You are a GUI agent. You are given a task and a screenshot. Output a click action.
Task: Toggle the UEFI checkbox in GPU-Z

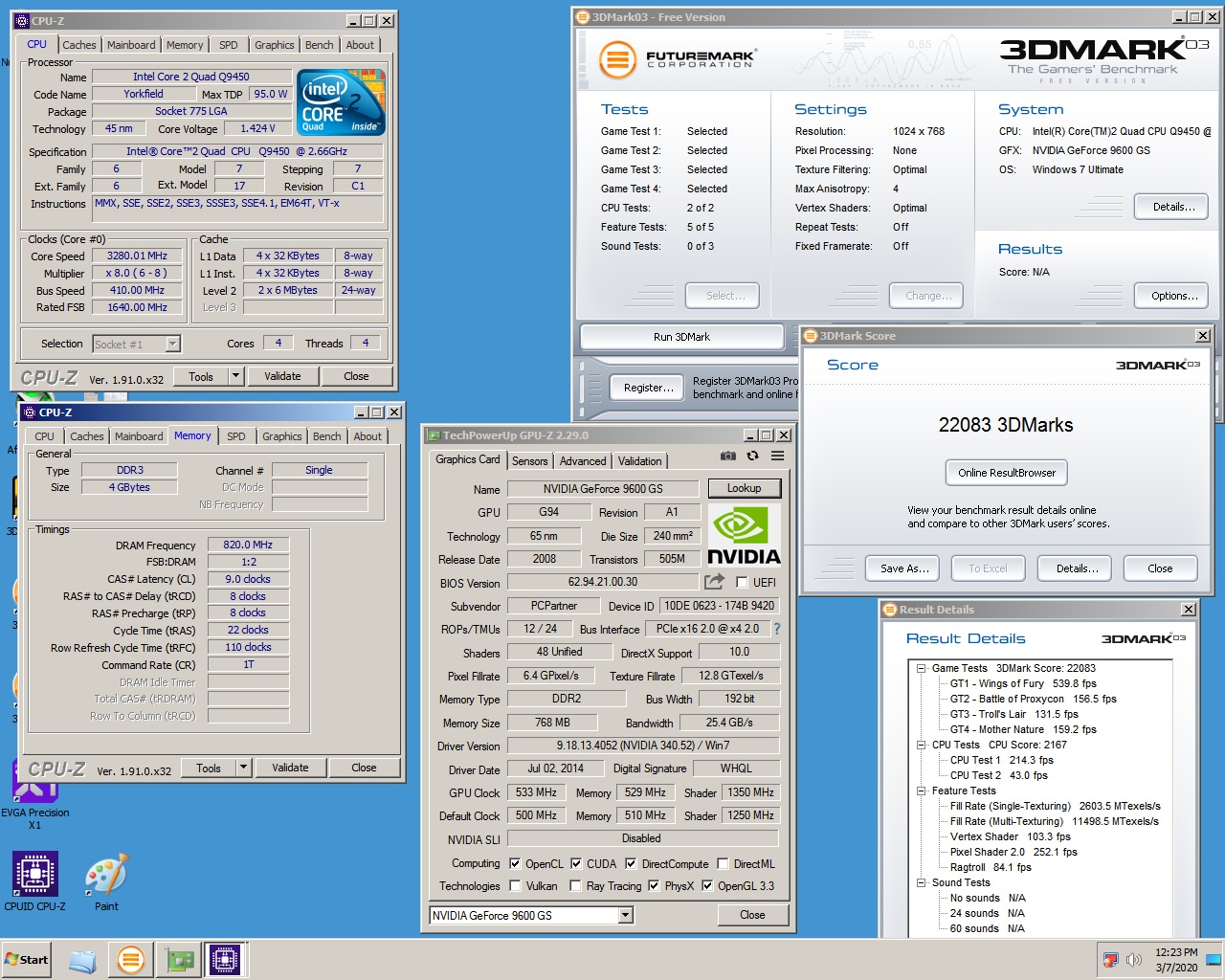(x=742, y=582)
